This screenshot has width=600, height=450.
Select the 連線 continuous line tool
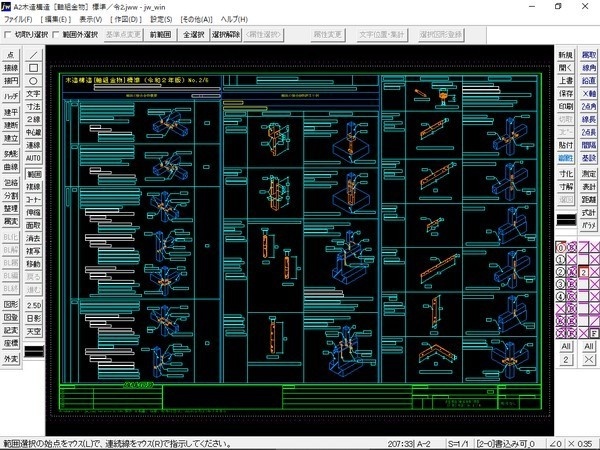click(x=33, y=145)
